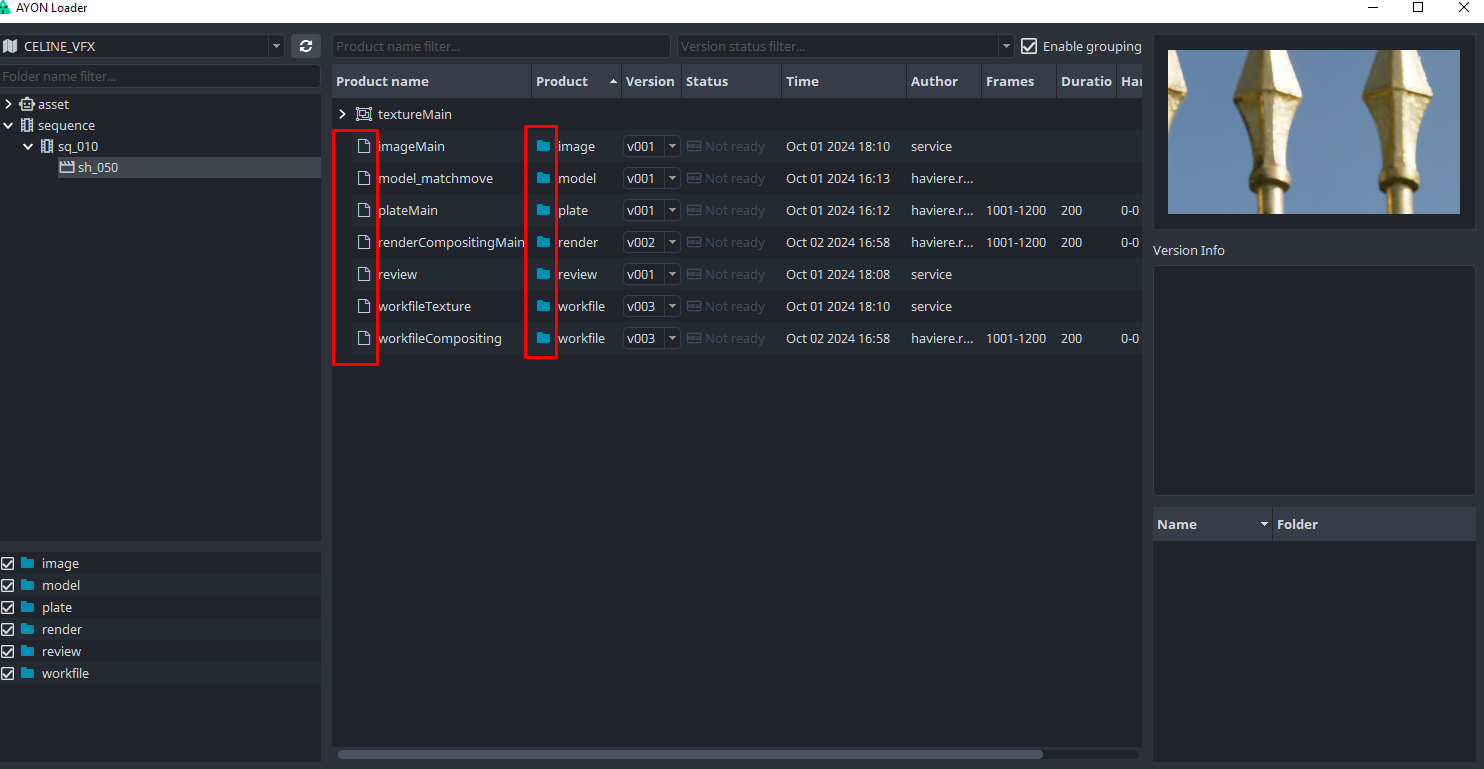1484x769 pixels.
Task: Select the sq_010 folder in tree
Action: [x=78, y=146]
